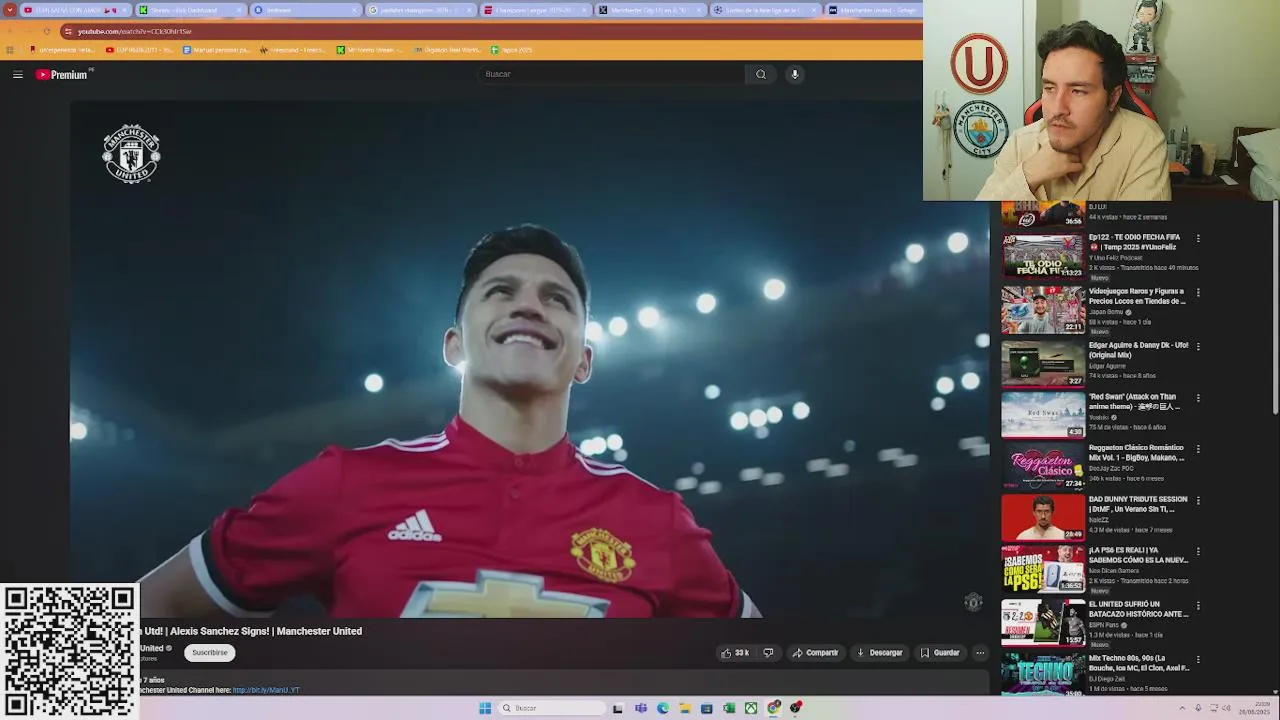Click the video player frame
The image size is (1280, 720).
pos(529,359)
